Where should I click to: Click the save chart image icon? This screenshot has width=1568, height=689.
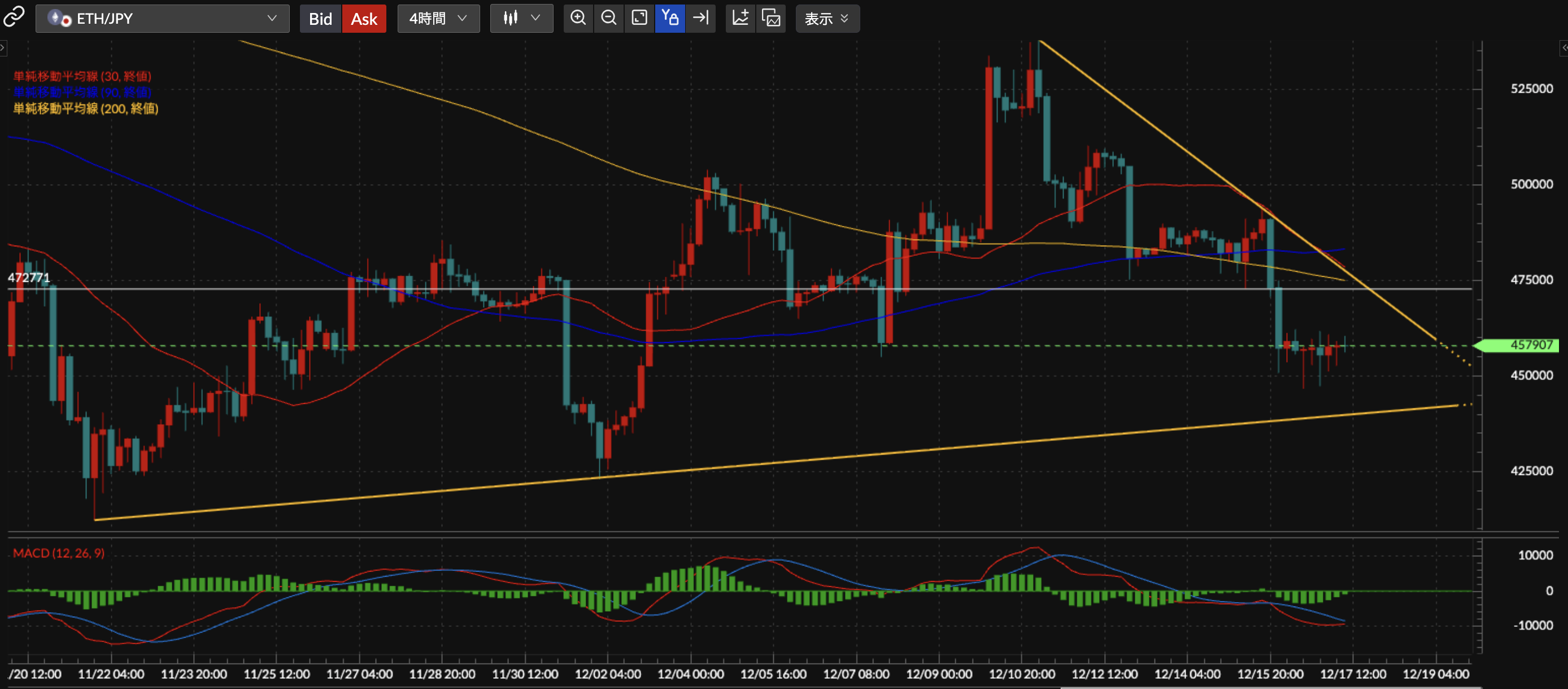pos(770,18)
